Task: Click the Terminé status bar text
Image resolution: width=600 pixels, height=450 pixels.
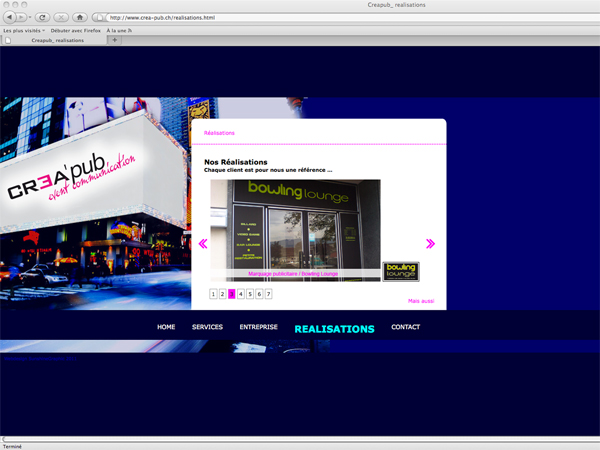Action: click(12, 447)
